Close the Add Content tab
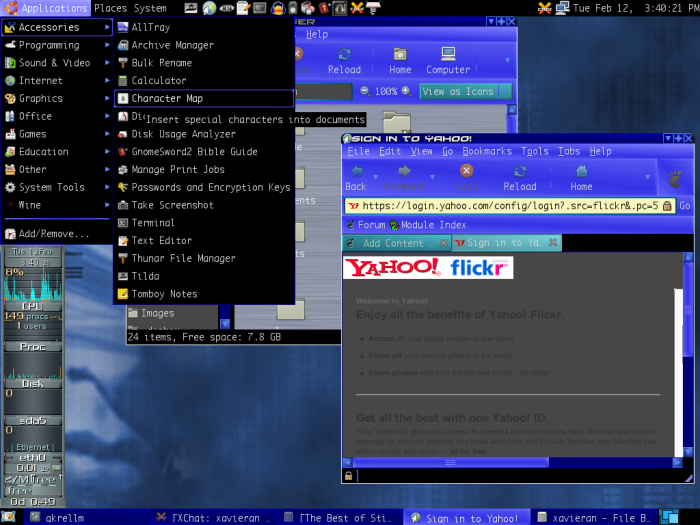The image size is (700, 525). click(x=443, y=243)
